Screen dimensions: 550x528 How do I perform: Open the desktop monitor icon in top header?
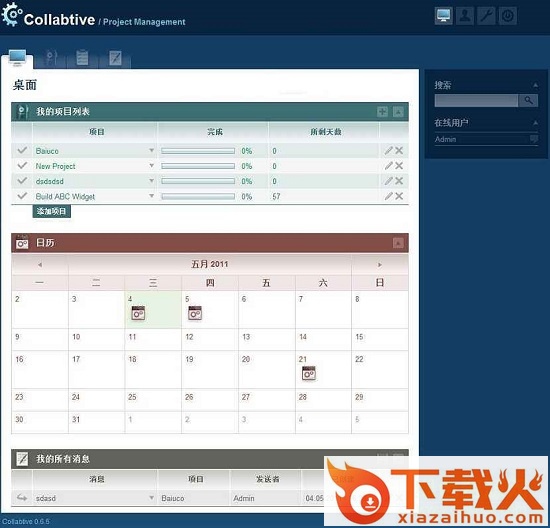pos(443,16)
